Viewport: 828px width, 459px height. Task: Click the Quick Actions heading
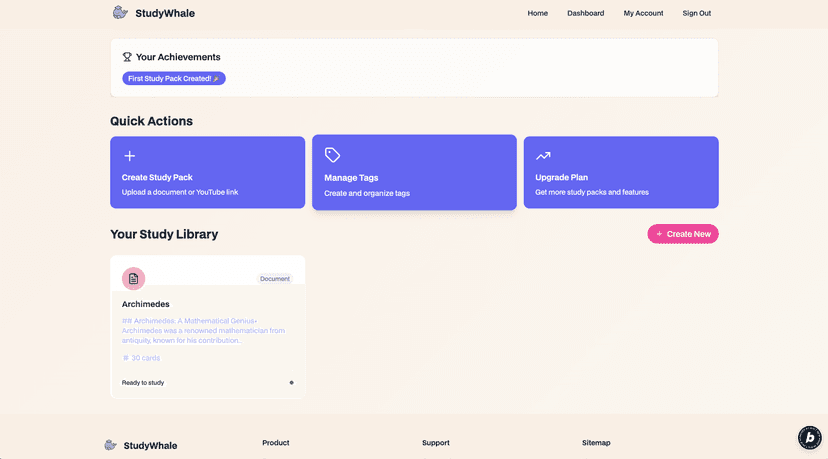click(152, 121)
